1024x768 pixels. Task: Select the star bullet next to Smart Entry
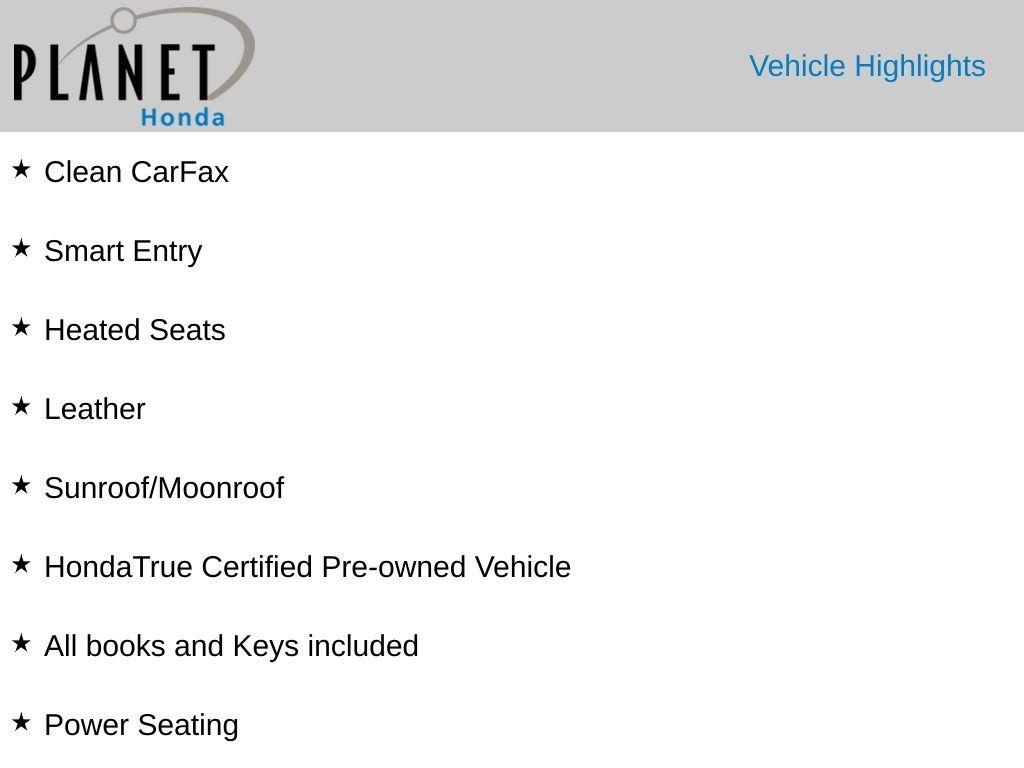(21, 248)
